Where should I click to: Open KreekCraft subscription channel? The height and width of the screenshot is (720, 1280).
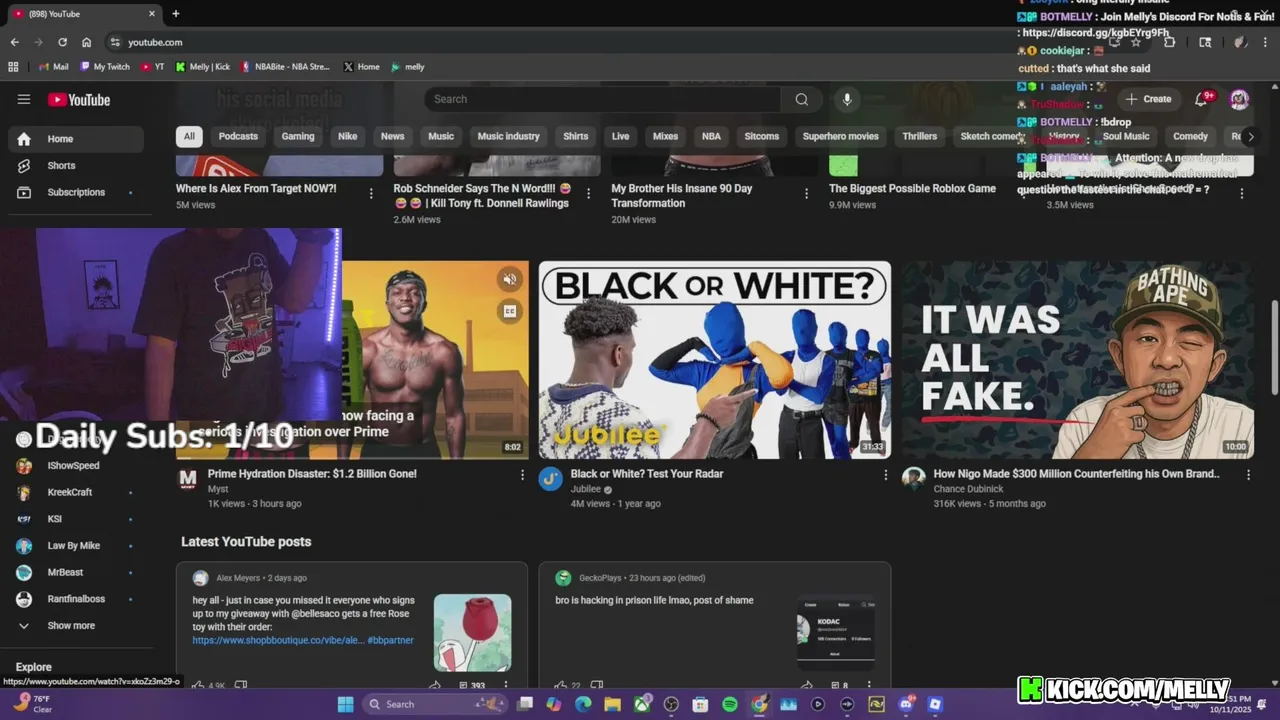click(76, 492)
